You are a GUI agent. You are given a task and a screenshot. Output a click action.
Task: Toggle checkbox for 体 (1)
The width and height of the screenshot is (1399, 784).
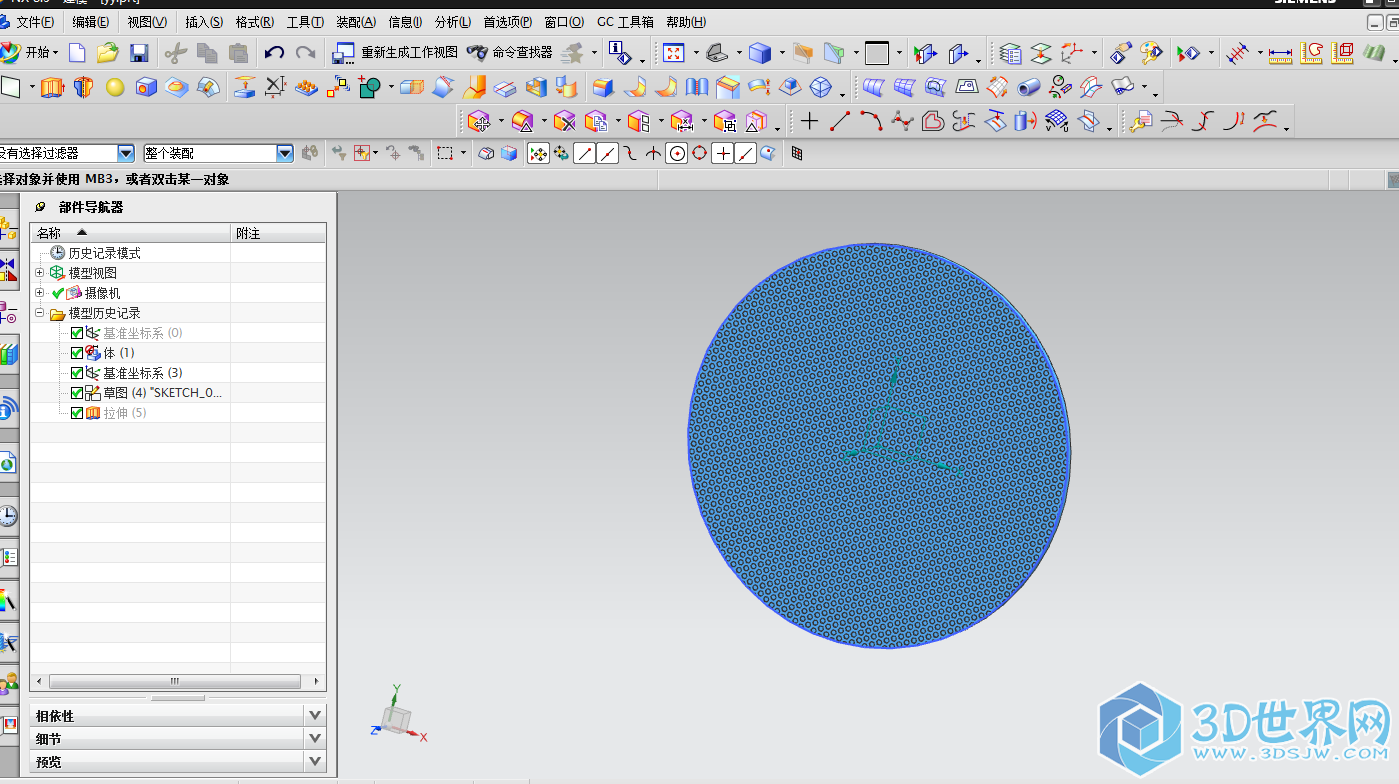[x=77, y=353]
